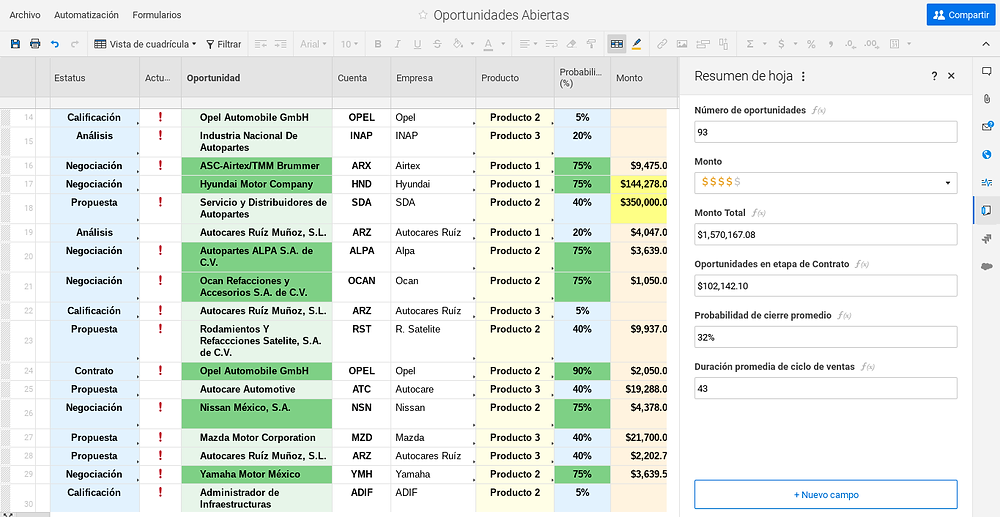Image resolution: width=1000 pixels, height=517 pixels.
Task: Indent the selected row
Action: click(x=280, y=44)
